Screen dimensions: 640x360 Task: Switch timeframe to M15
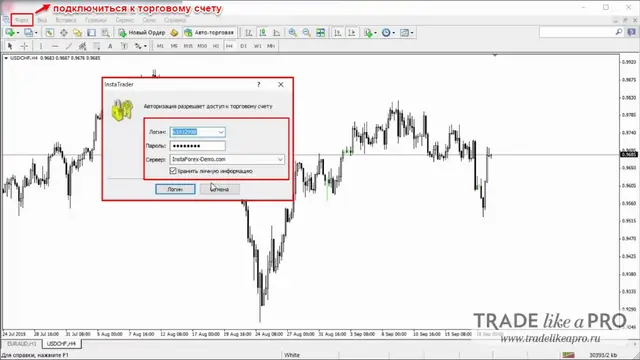pos(188,46)
